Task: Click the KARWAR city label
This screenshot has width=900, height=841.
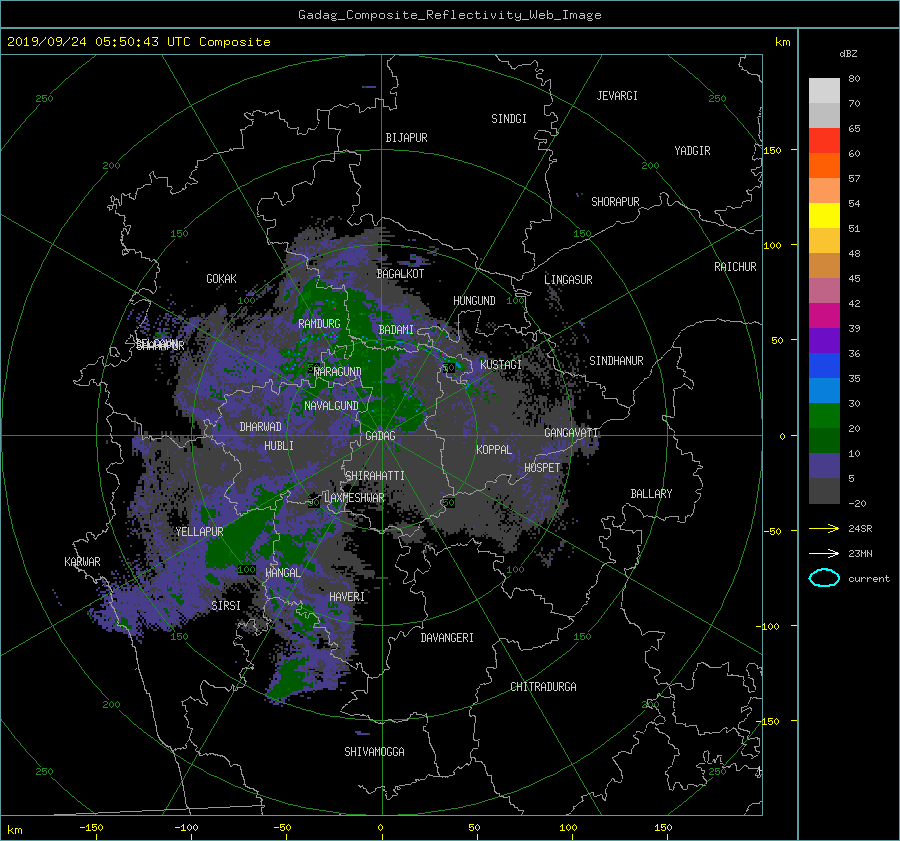Action: point(82,562)
